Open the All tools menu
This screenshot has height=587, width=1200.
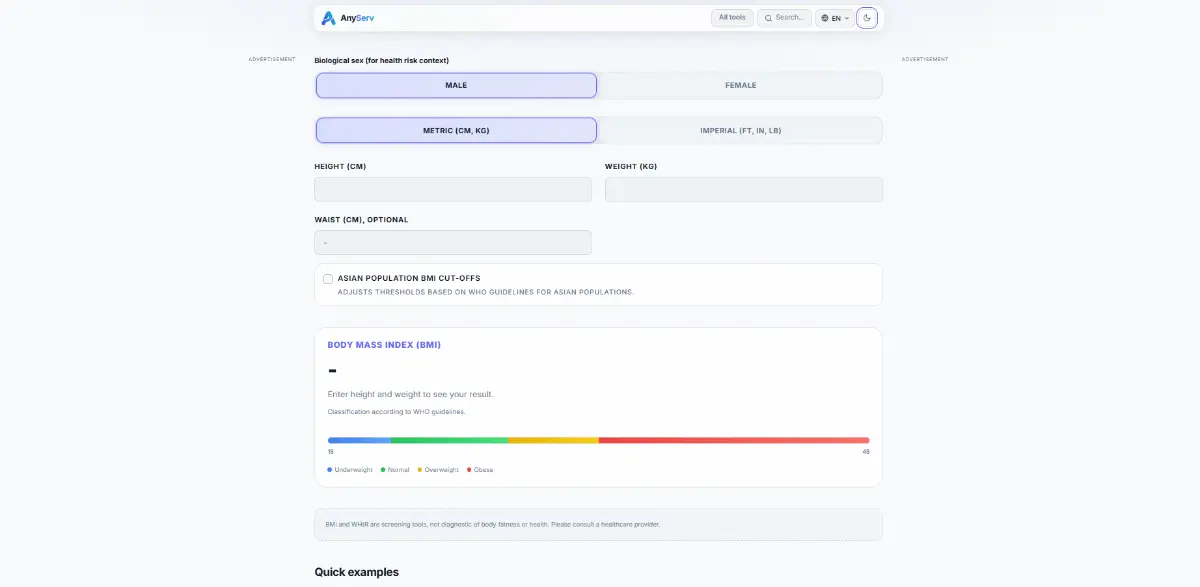[732, 18]
